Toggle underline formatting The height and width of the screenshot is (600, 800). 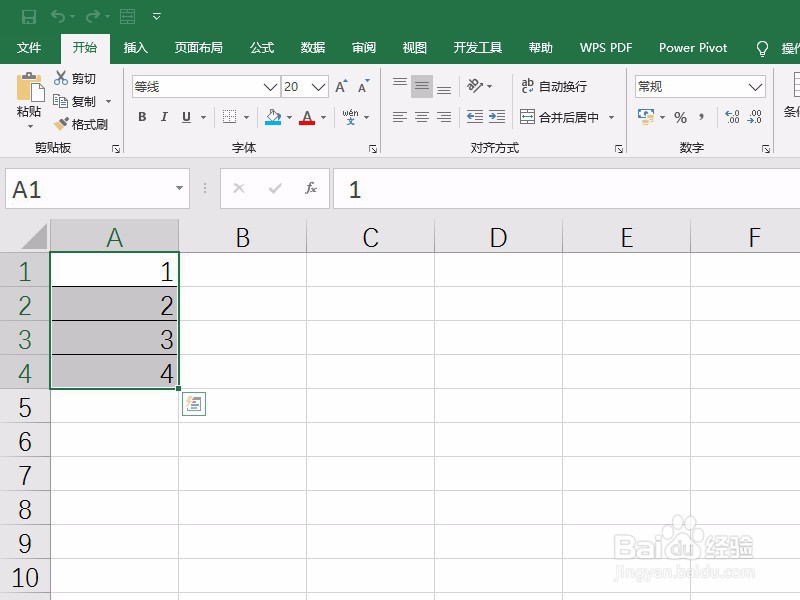point(186,117)
